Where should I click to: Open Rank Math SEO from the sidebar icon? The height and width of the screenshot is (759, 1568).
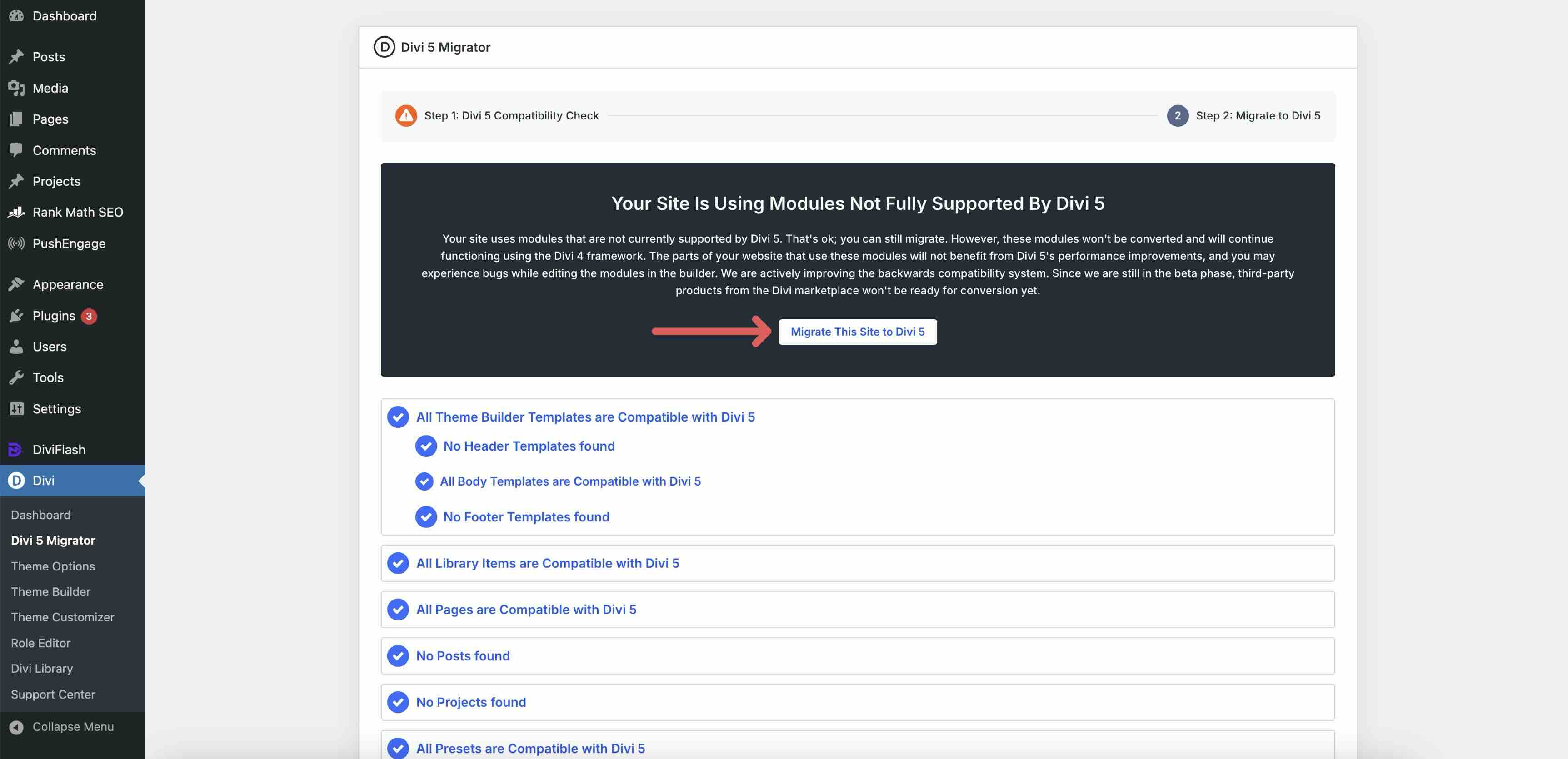tap(16, 212)
